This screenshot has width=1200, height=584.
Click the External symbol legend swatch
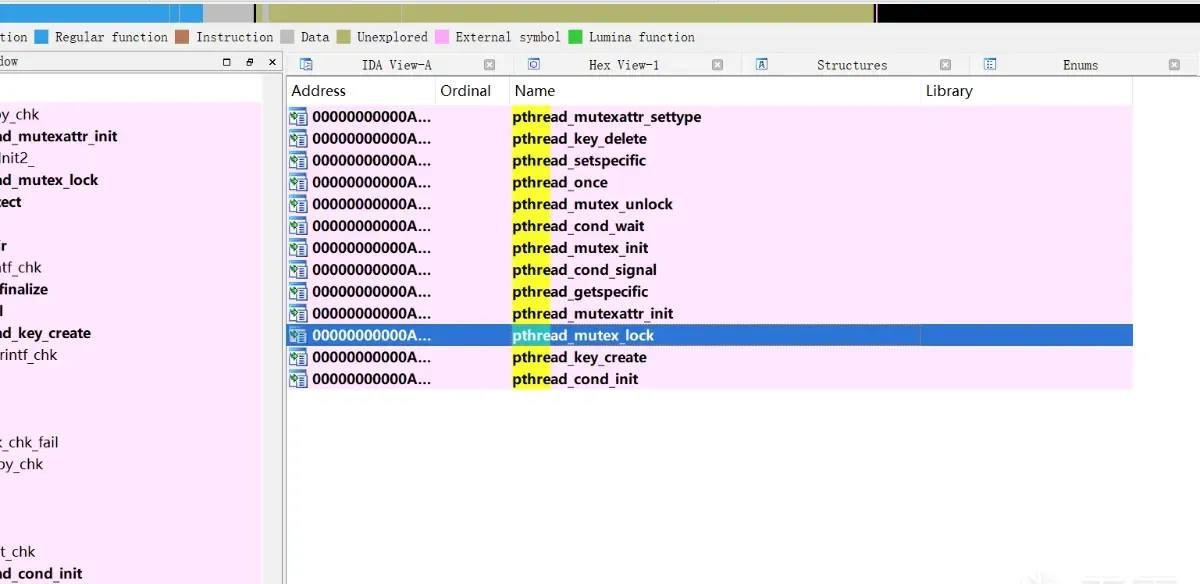[x=442, y=37]
